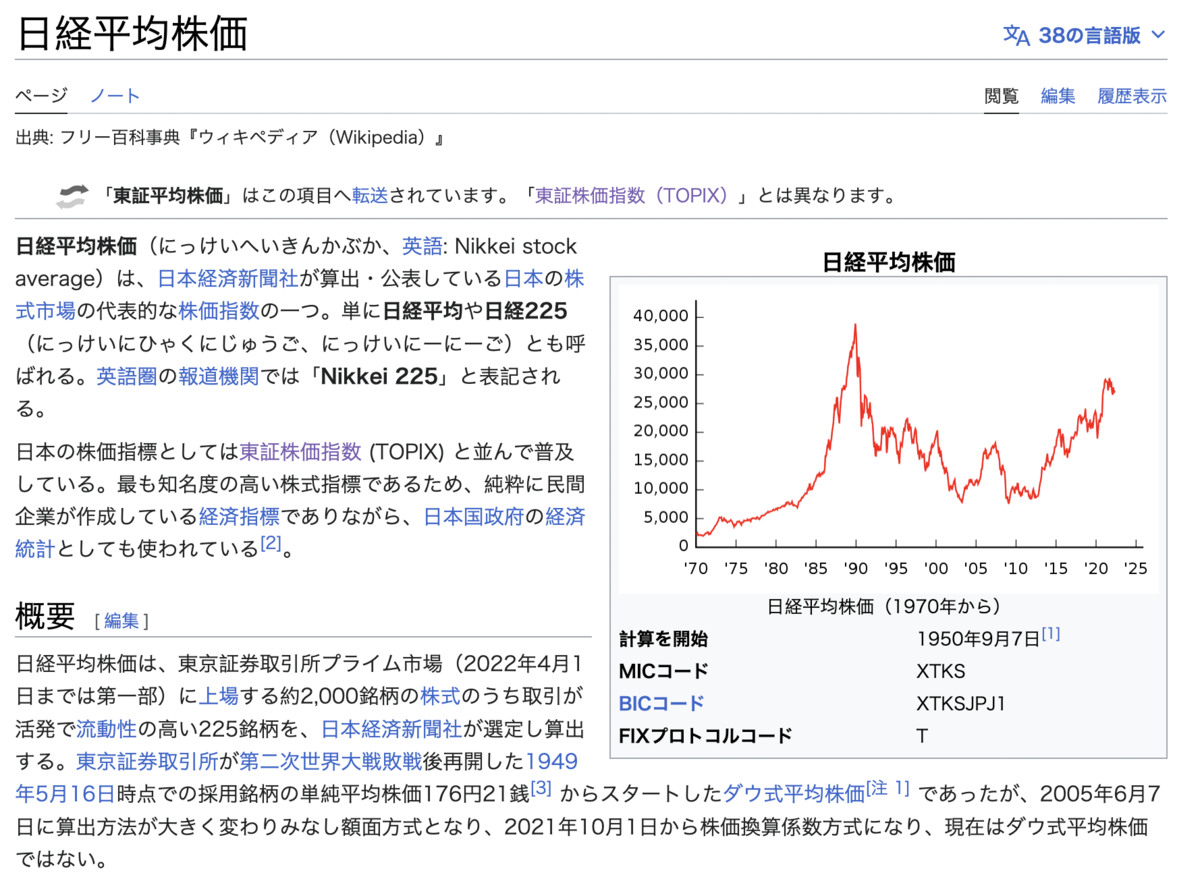Switch to the ノート tab
Image resolution: width=1200 pixels, height=877 pixels.
pyautogui.click(x=115, y=95)
